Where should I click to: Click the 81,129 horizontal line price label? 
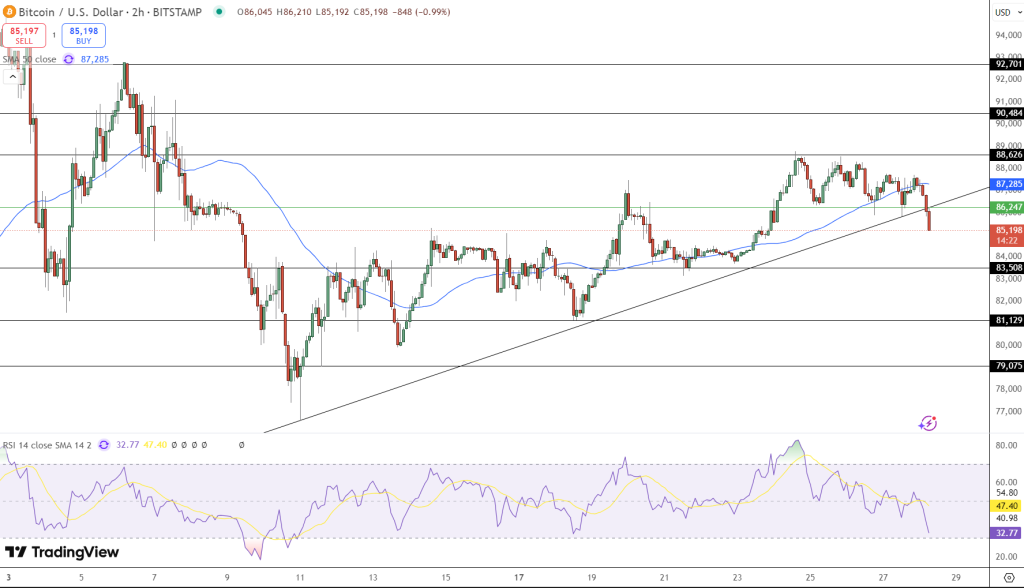tap(1008, 320)
